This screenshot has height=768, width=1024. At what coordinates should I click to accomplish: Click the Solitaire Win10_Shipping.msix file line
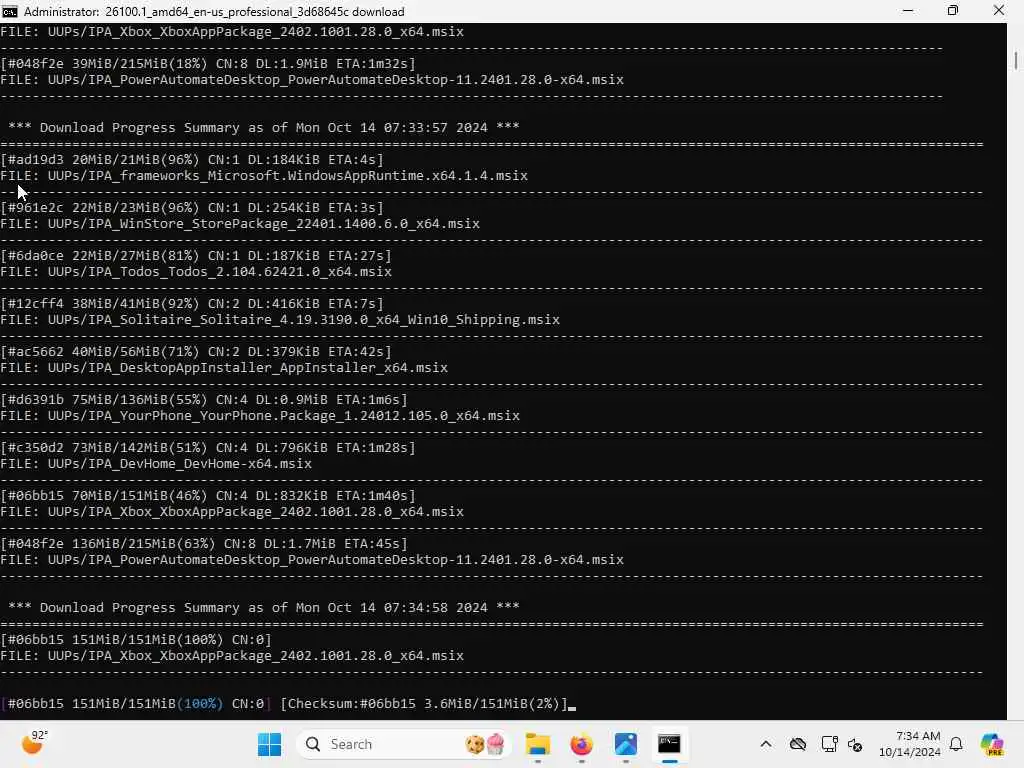pyautogui.click(x=280, y=319)
